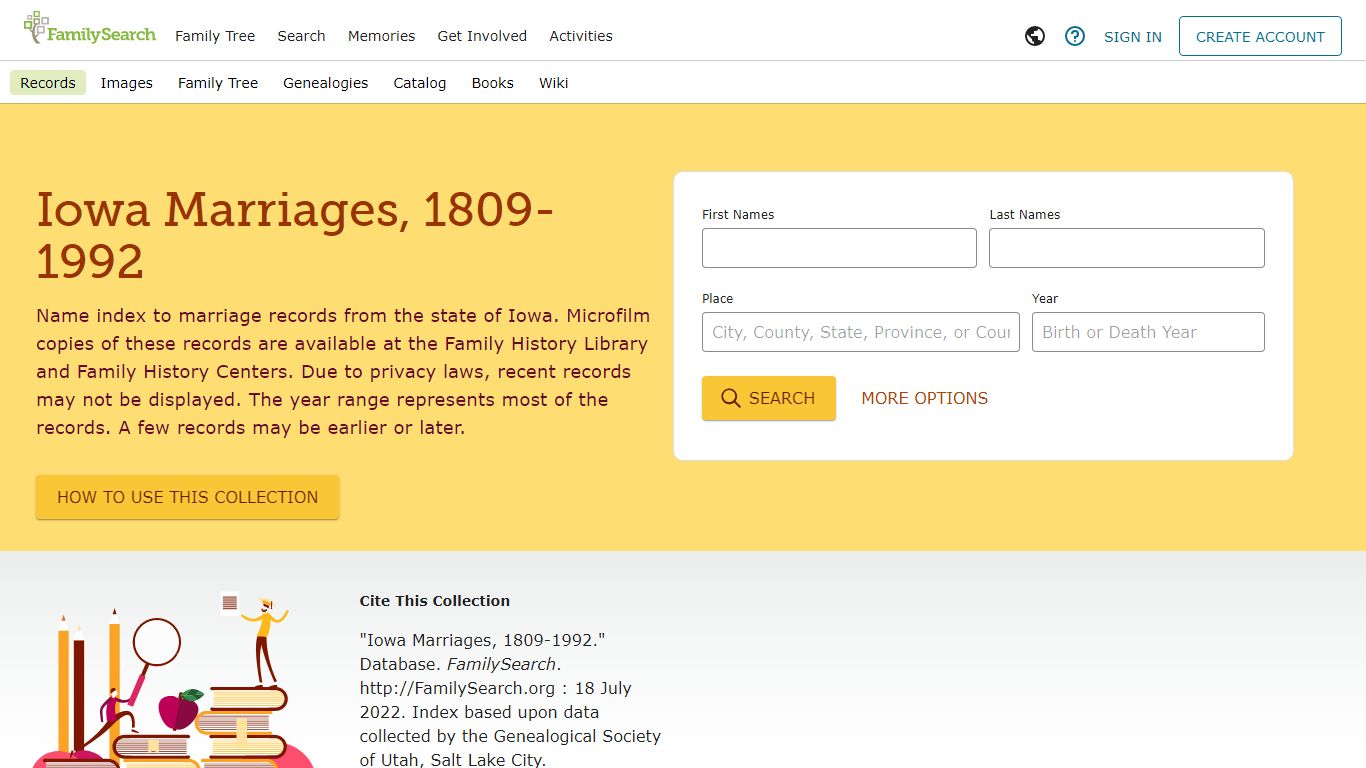Focus the Place input field
The height and width of the screenshot is (768, 1366).
pos(861,332)
